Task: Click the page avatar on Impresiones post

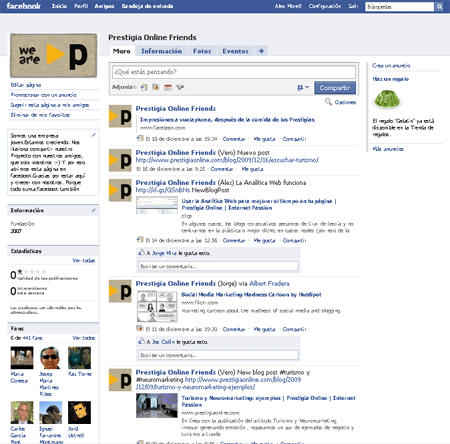Action: click(x=120, y=116)
